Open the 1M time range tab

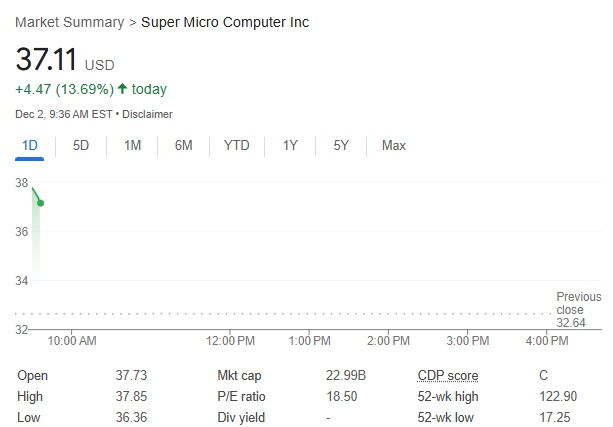[132, 146]
